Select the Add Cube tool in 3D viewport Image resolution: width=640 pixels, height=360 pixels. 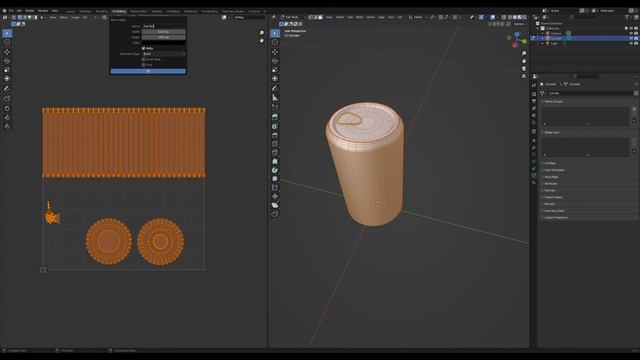275,107
